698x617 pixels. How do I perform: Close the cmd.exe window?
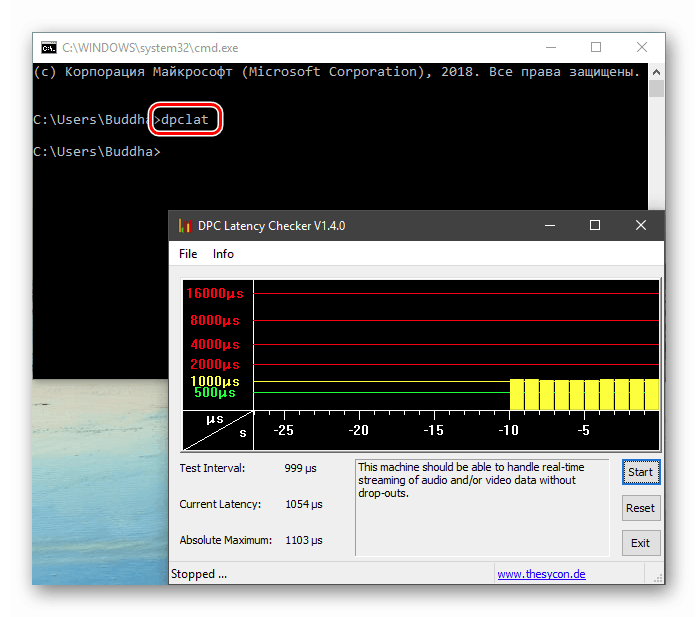click(x=642, y=47)
